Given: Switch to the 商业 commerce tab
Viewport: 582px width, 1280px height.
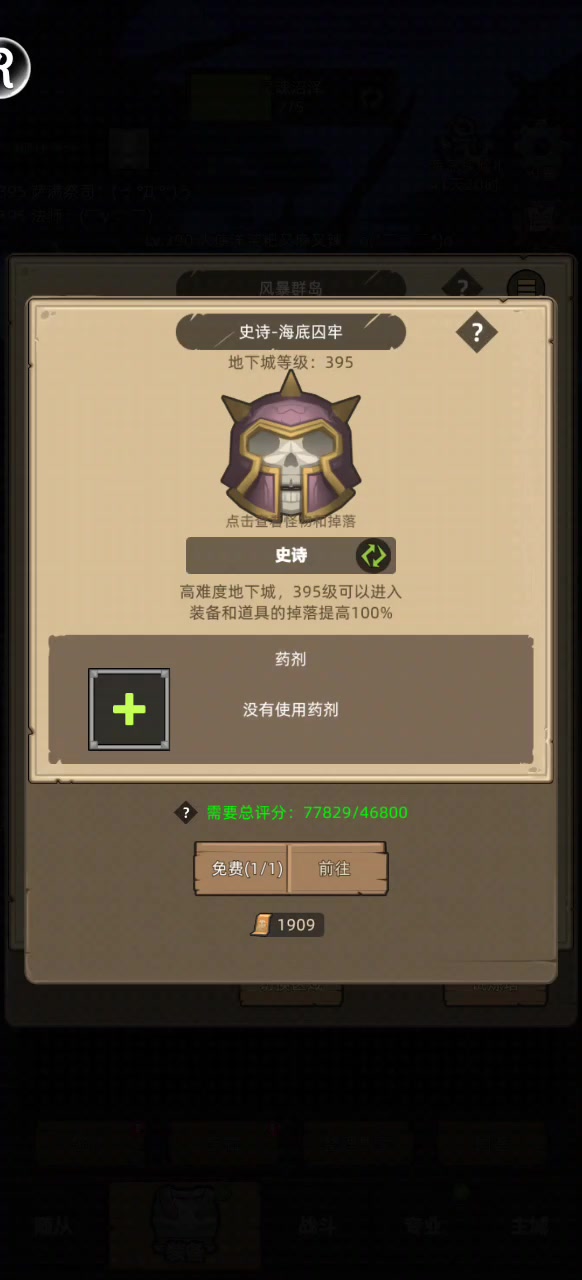Looking at the screenshot, I should [421, 1226].
